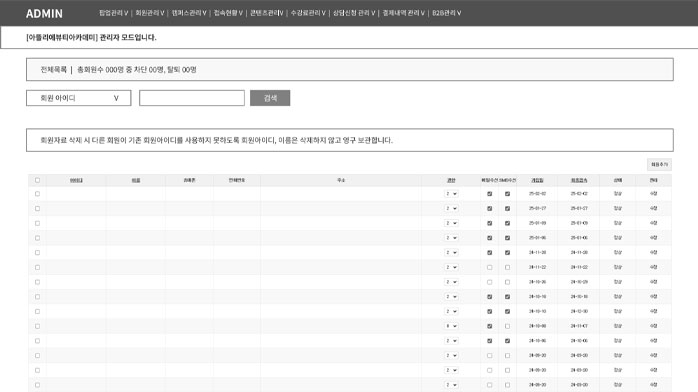Click 수정 for row joined 25-01-27
The height and width of the screenshot is (392, 698).
(653, 208)
